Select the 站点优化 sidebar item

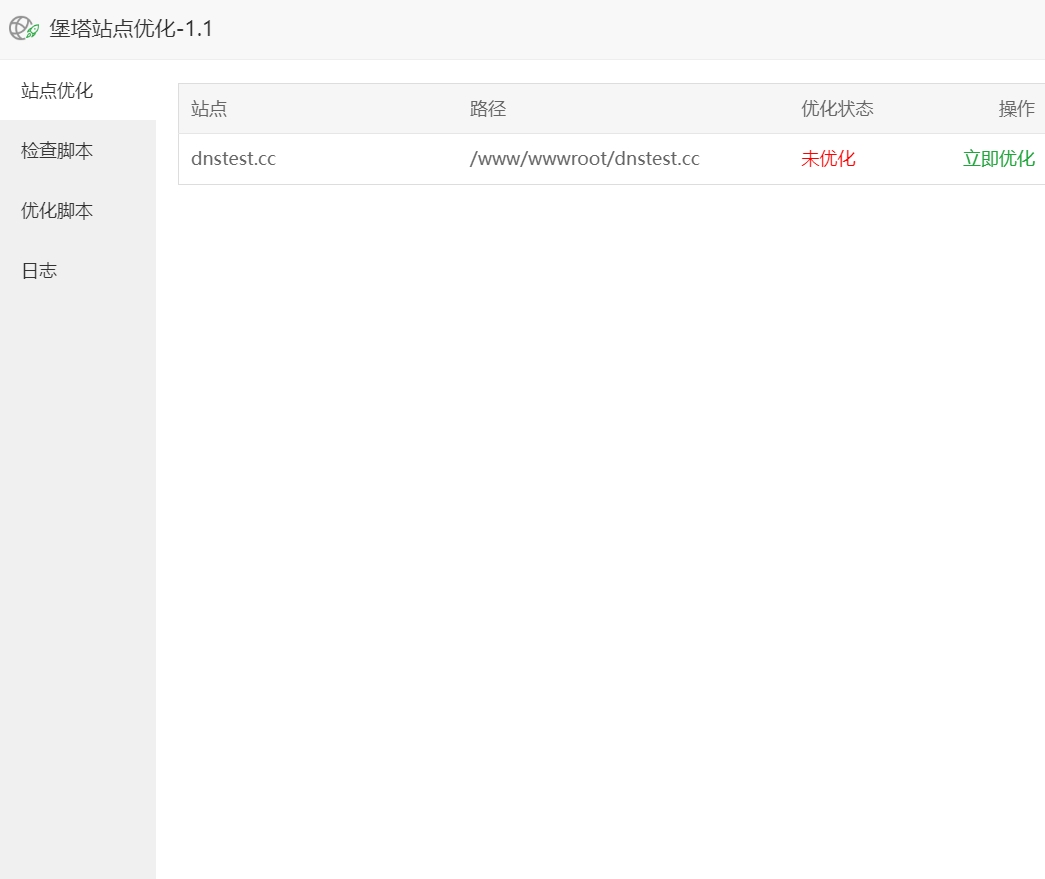pyautogui.click(x=55, y=90)
